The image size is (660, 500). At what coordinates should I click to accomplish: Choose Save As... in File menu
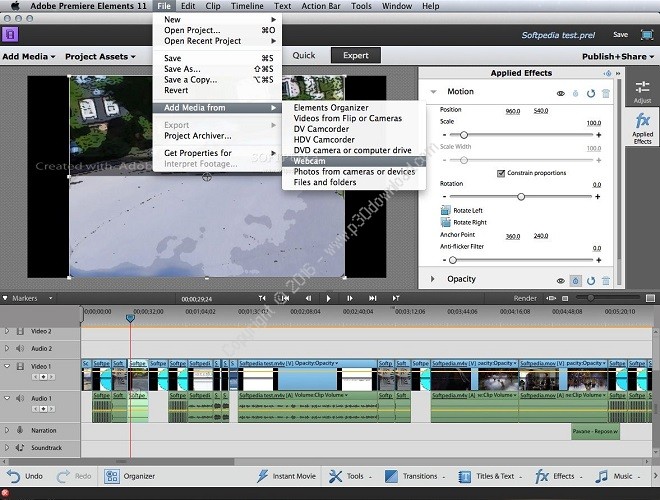coord(217,69)
